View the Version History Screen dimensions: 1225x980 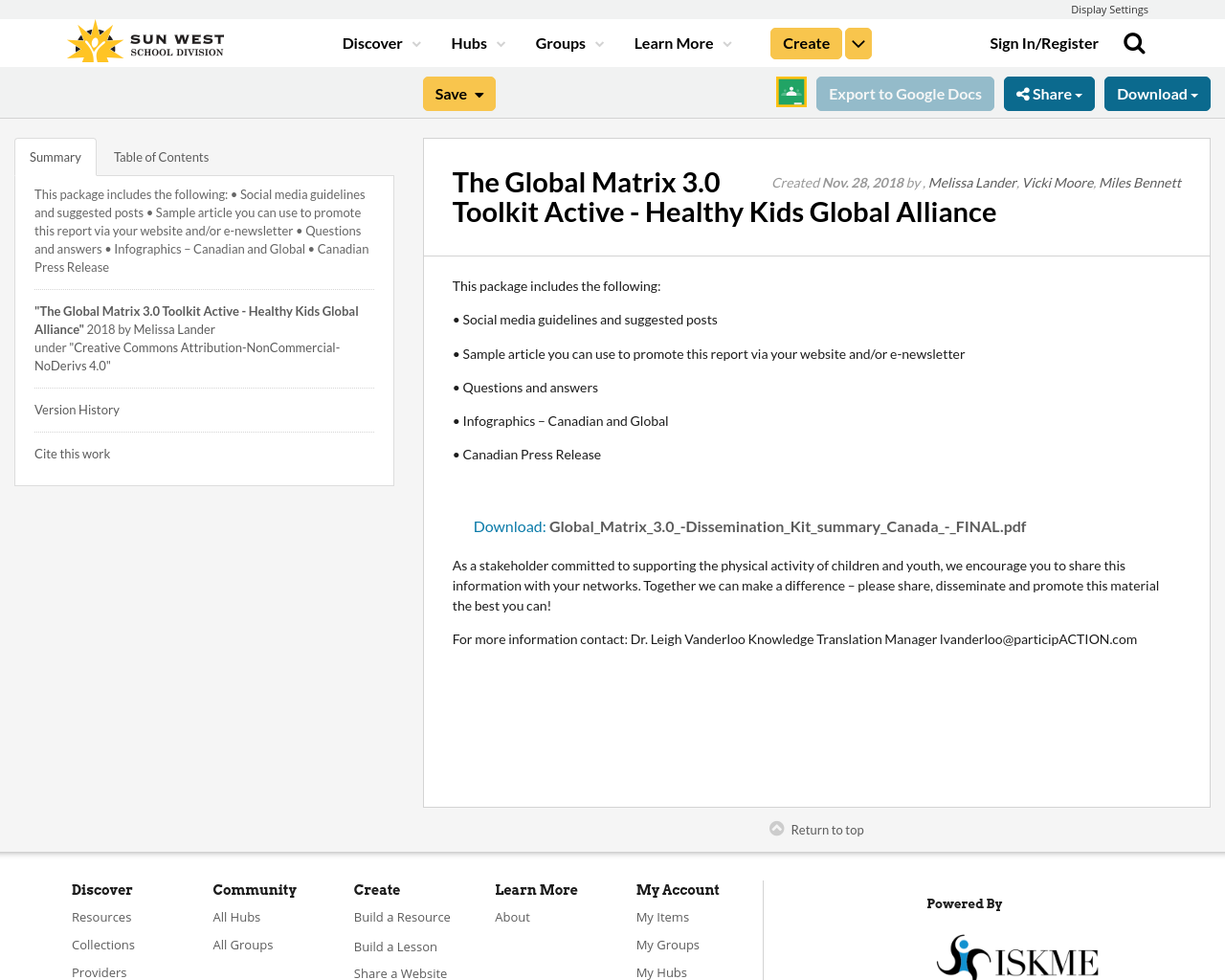[77, 408]
